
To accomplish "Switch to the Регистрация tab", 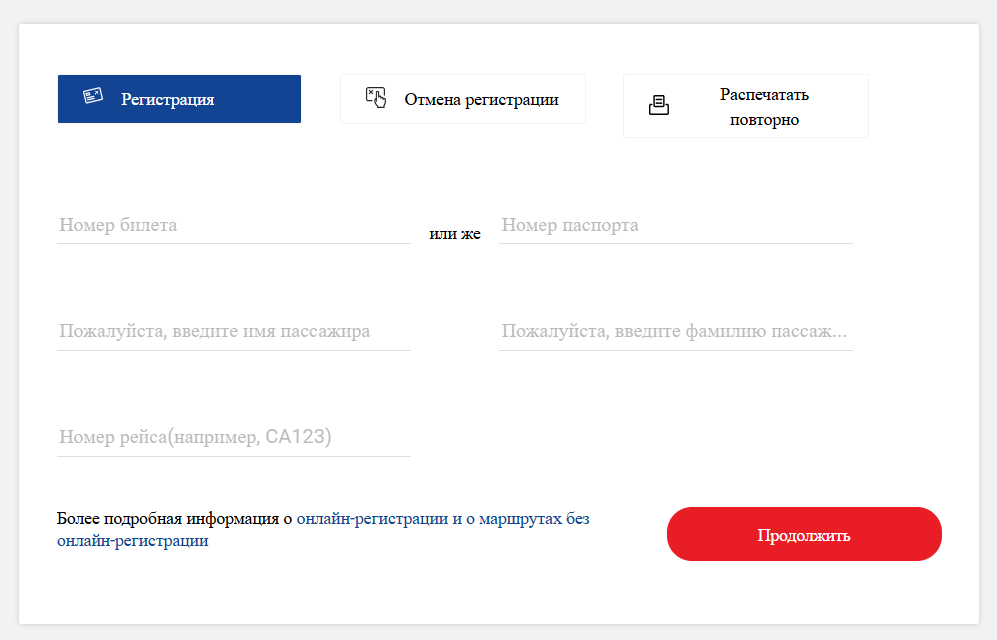I will (179, 99).
